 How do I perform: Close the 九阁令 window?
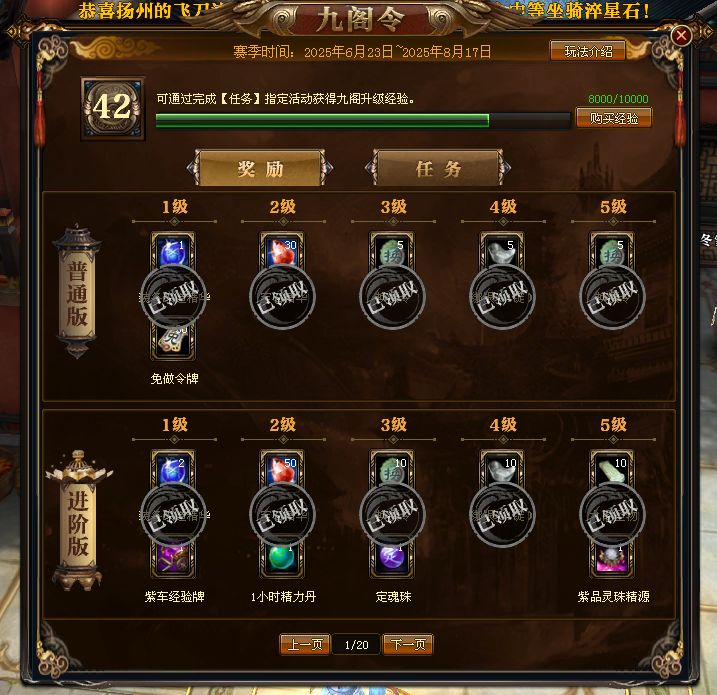(x=681, y=35)
